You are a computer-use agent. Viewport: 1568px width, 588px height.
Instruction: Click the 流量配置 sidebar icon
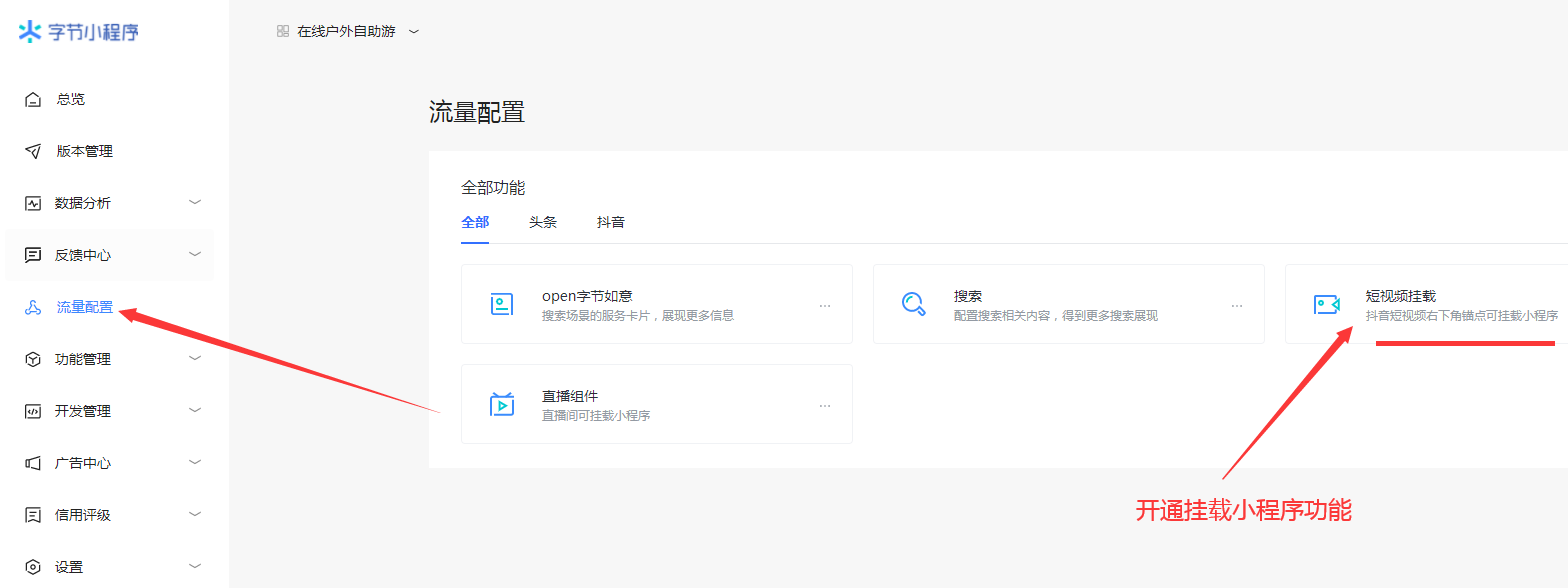coord(33,308)
